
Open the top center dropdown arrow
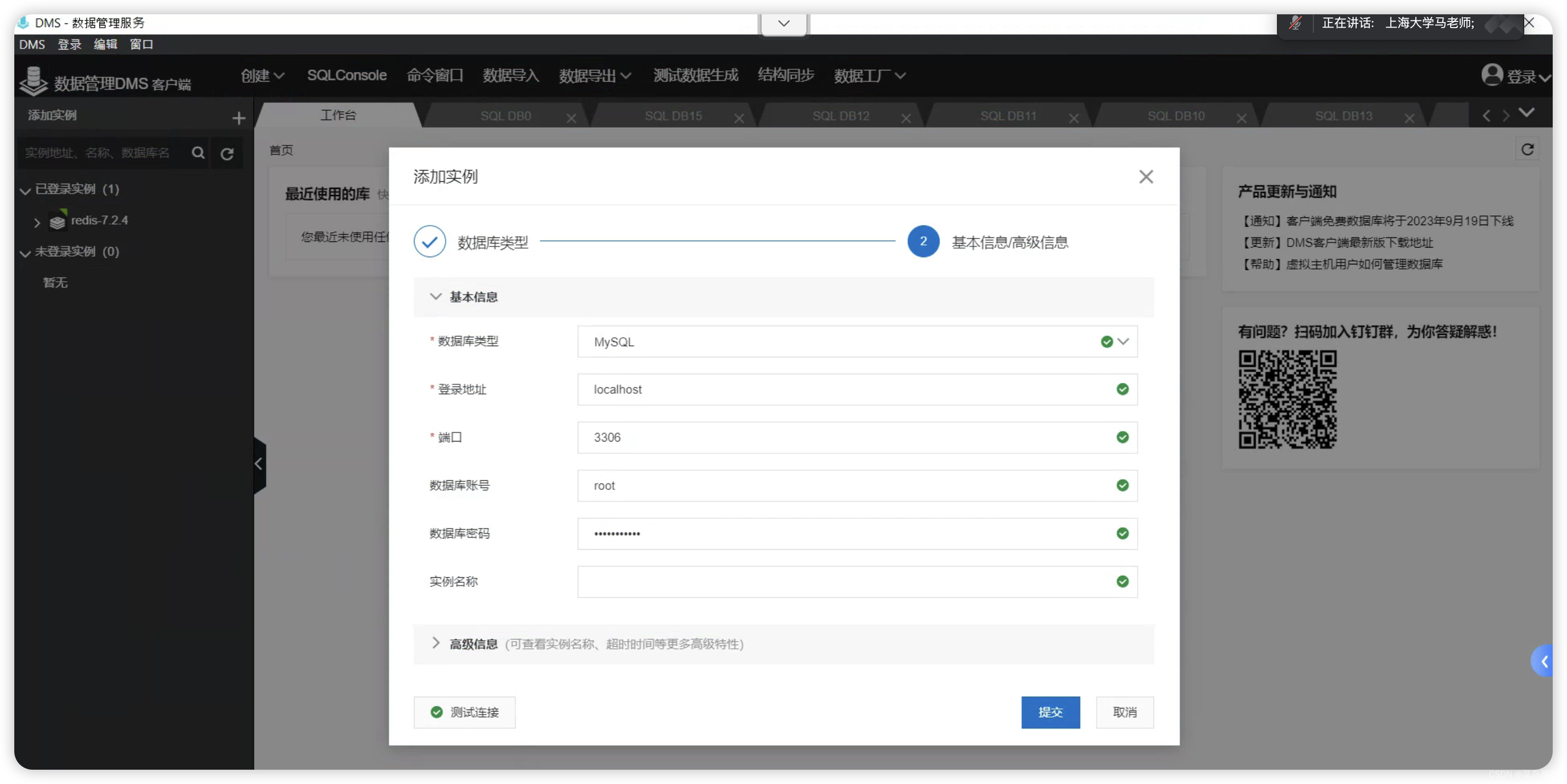[x=784, y=23]
